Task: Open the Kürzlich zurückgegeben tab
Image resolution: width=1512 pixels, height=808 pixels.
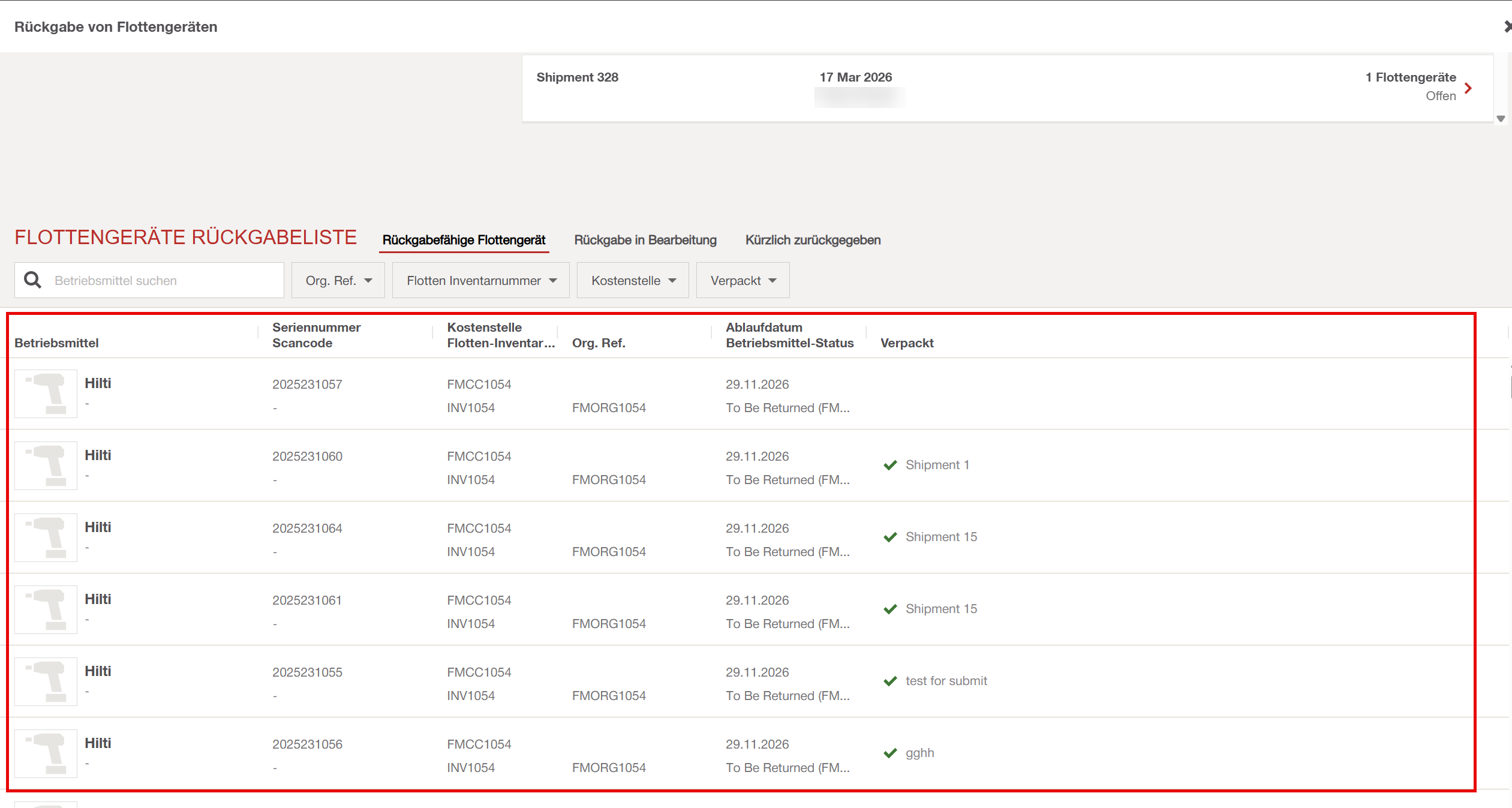Action: coord(813,240)
